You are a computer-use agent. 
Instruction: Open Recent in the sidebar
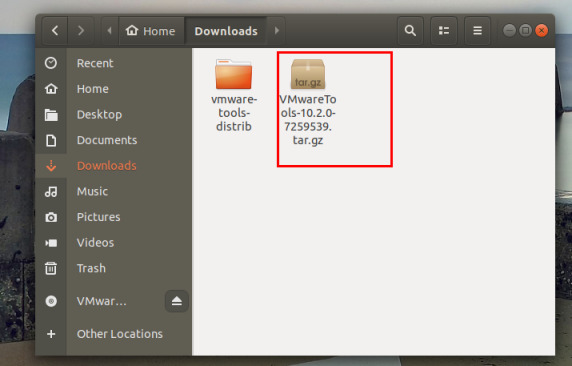point(95,63)
